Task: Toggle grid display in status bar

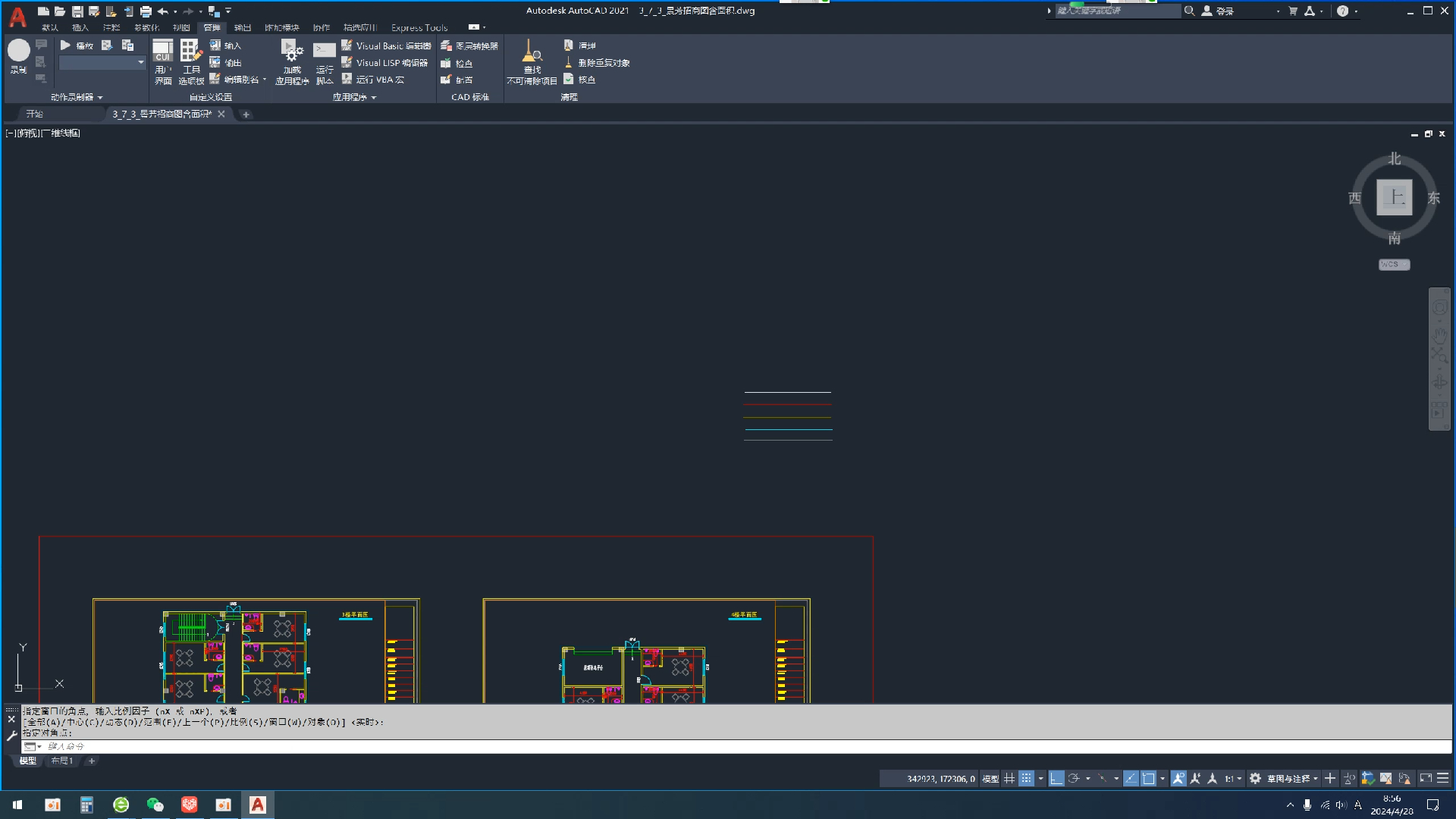Action: [1009, 779]
